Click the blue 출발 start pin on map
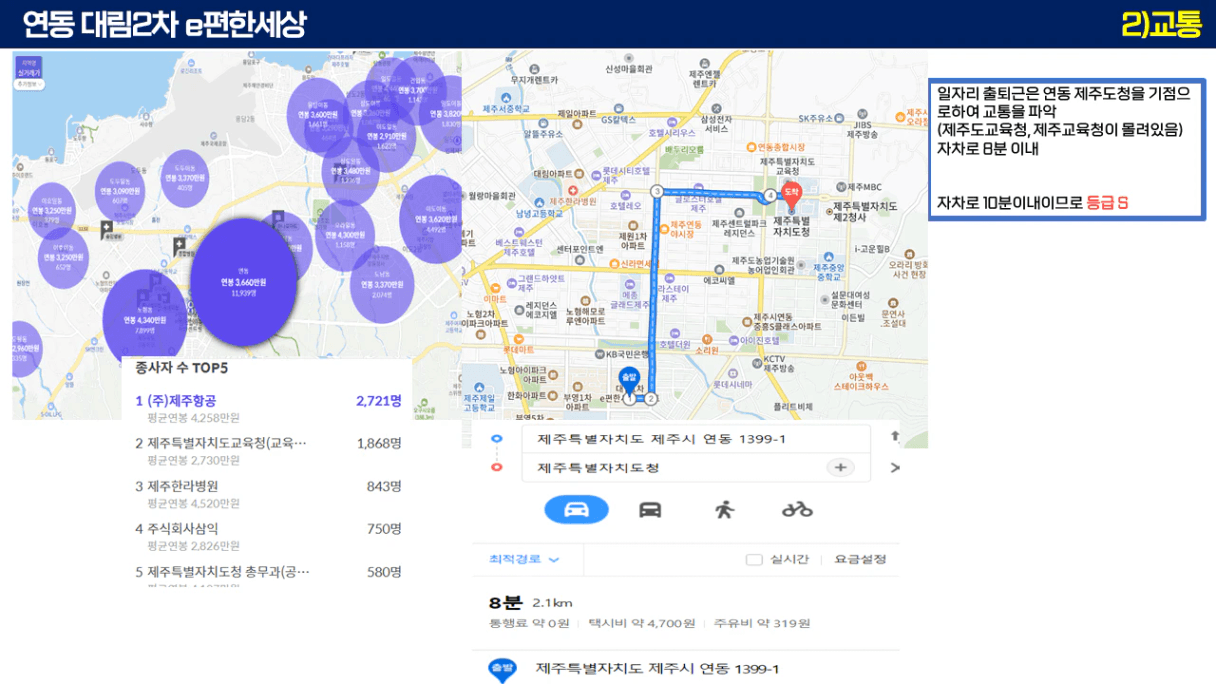The width and height of the screenshot is (1216, 684). point(629,378)
